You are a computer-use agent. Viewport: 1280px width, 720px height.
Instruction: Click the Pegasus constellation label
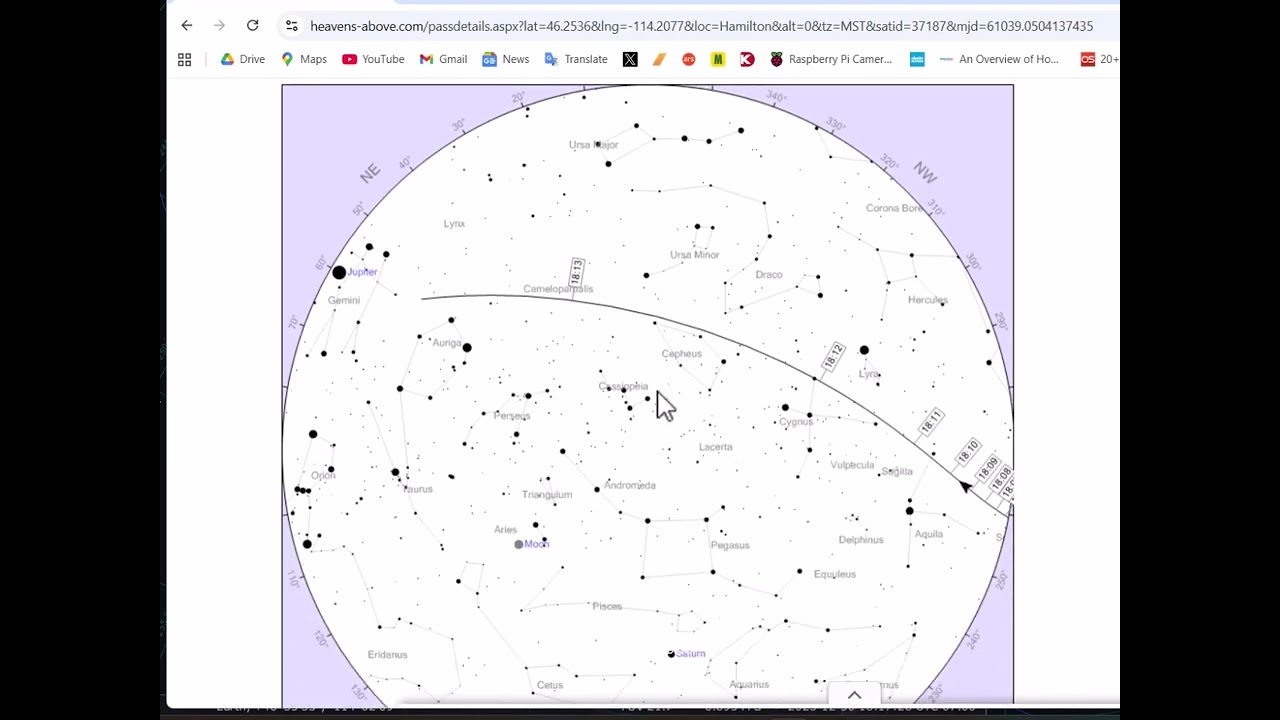coord(730,546)
